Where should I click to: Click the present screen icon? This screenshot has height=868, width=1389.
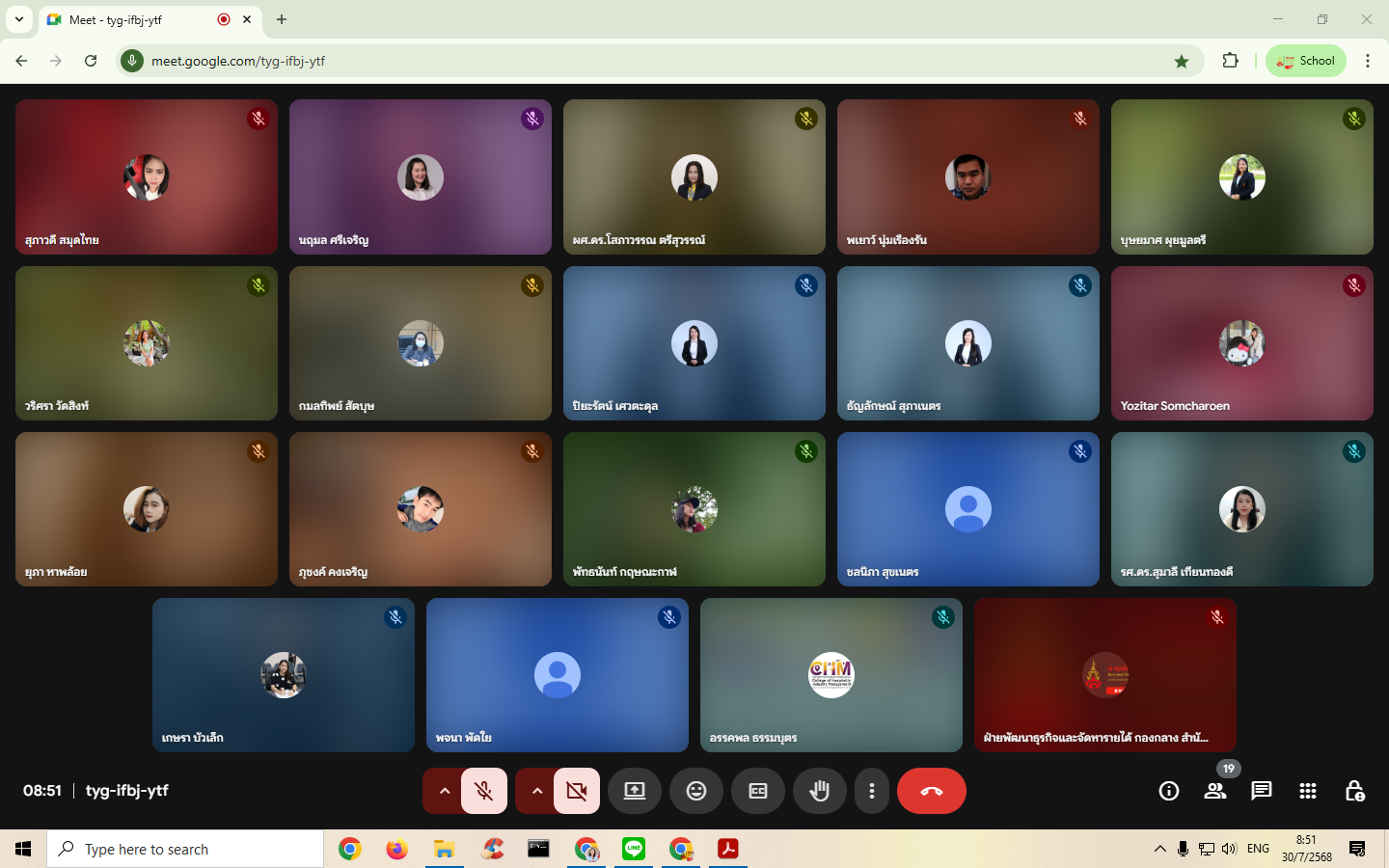(634, 791)
